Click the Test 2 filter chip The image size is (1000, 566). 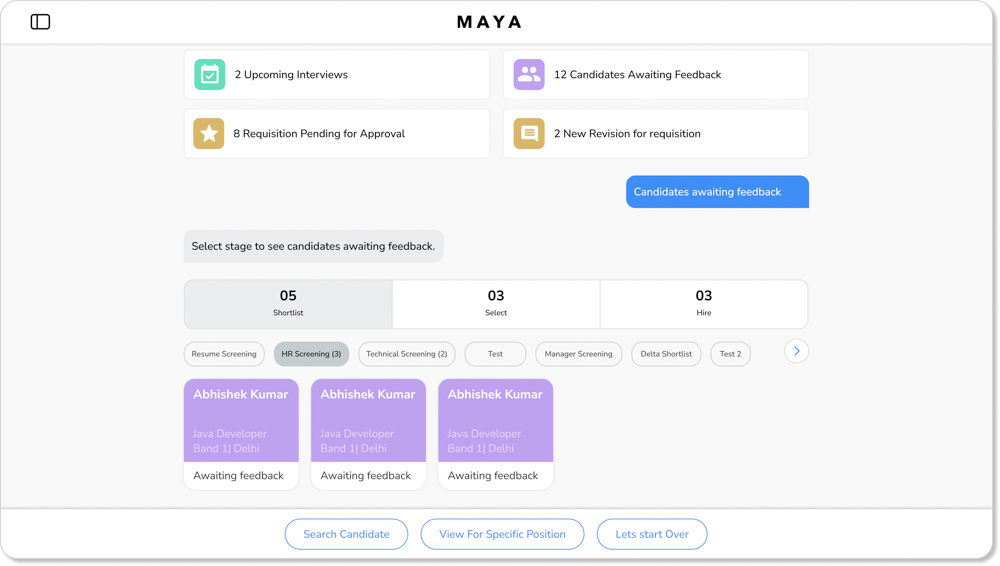coord(730,354)
